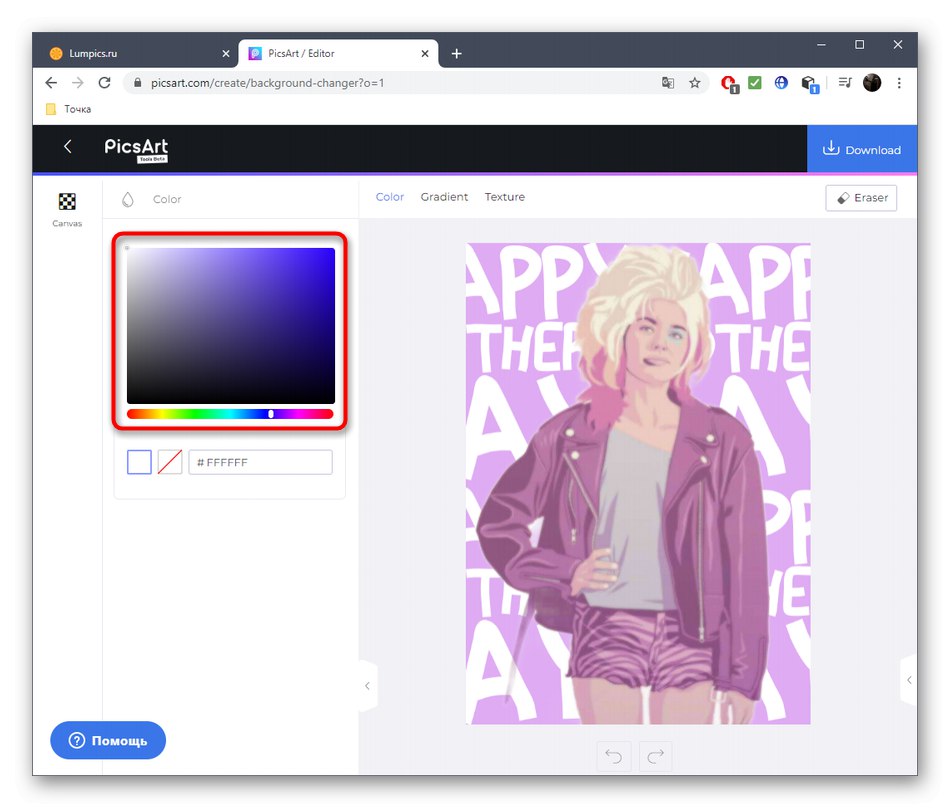Click the green checkmark extension icon
The height and width of the screenshot is (808, 950).
click(755, 82)
